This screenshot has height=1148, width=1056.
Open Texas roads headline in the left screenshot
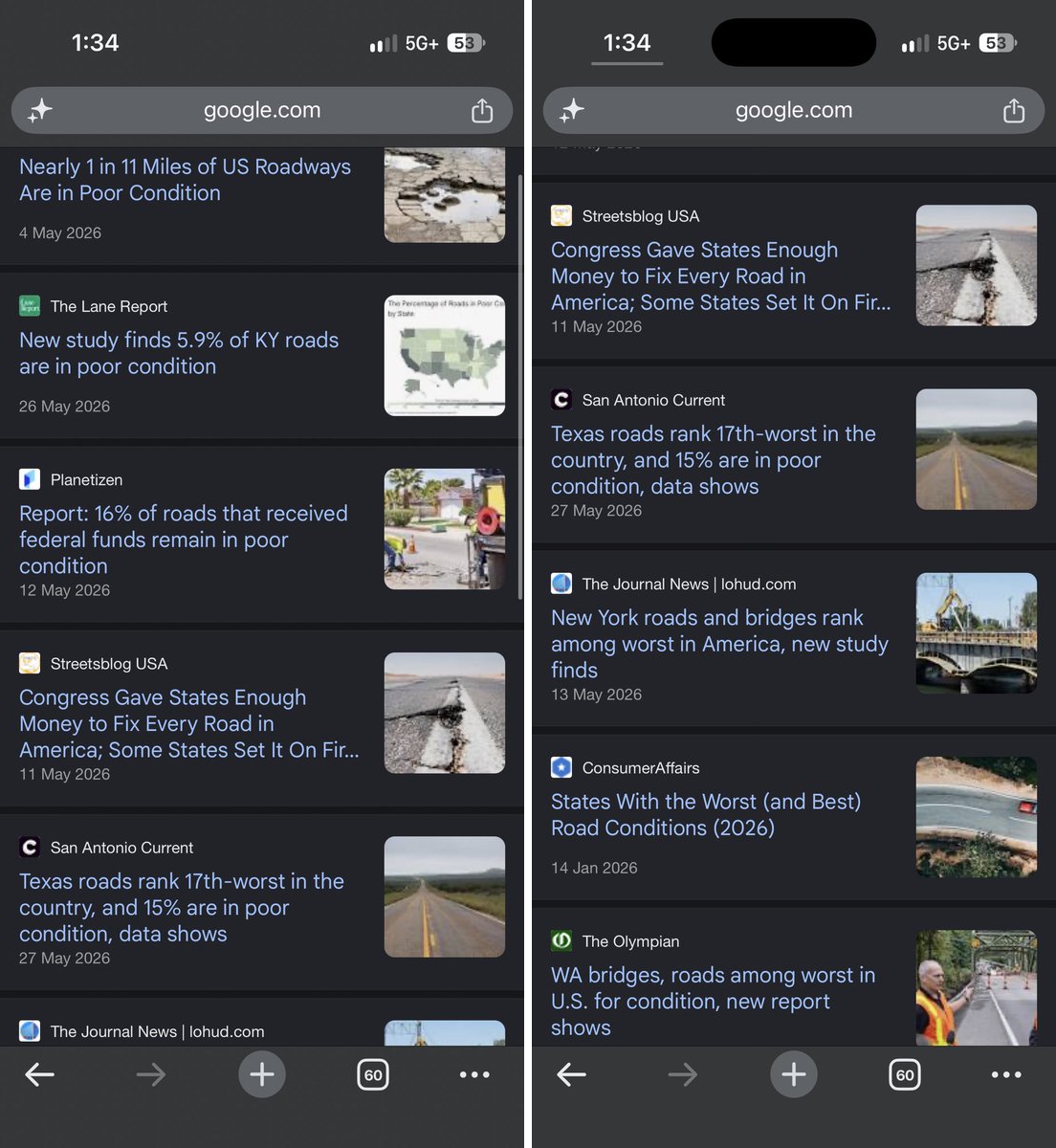(x=182, y=907)
